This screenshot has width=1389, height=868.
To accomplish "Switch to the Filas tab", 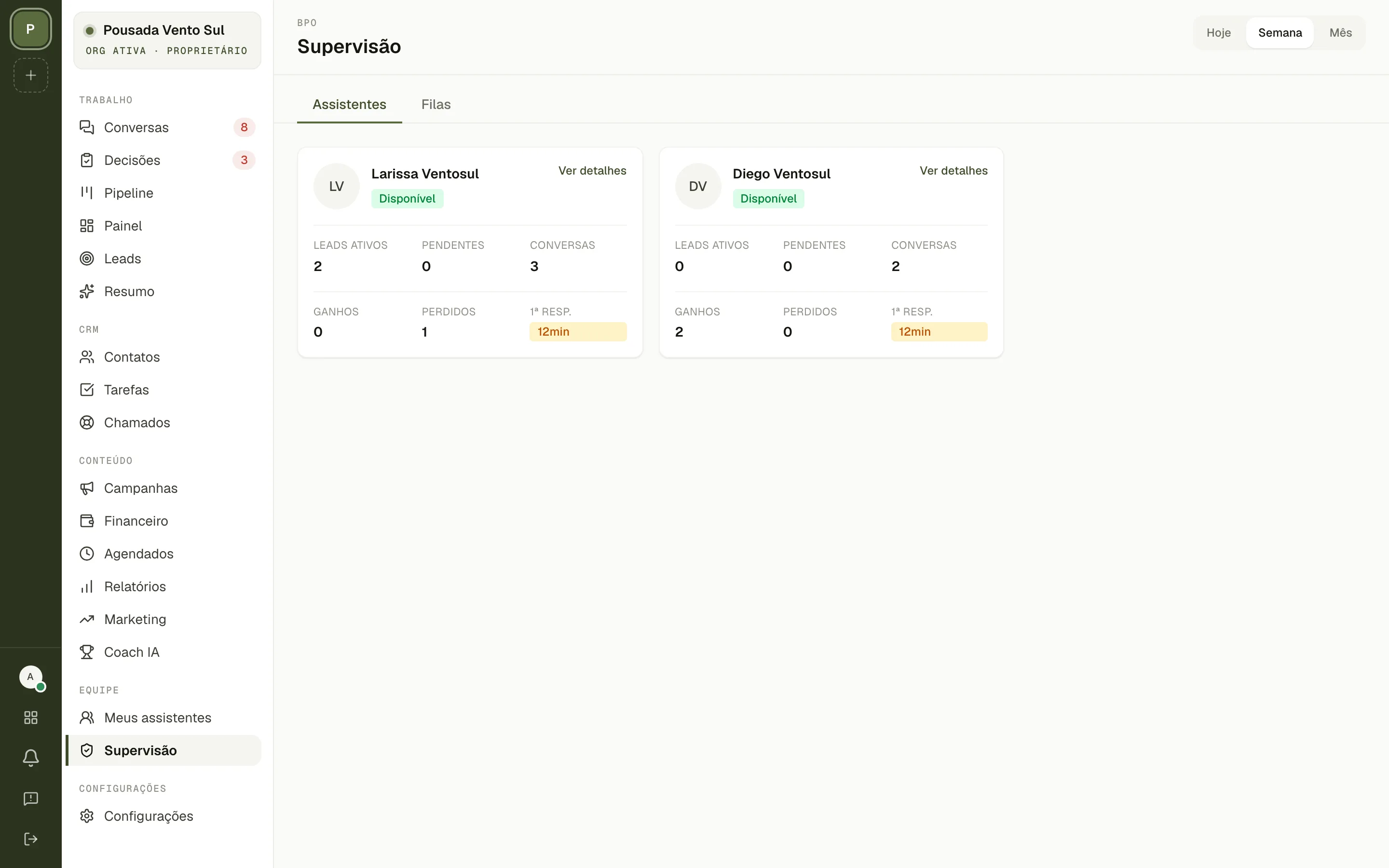I will pos(436,105).
